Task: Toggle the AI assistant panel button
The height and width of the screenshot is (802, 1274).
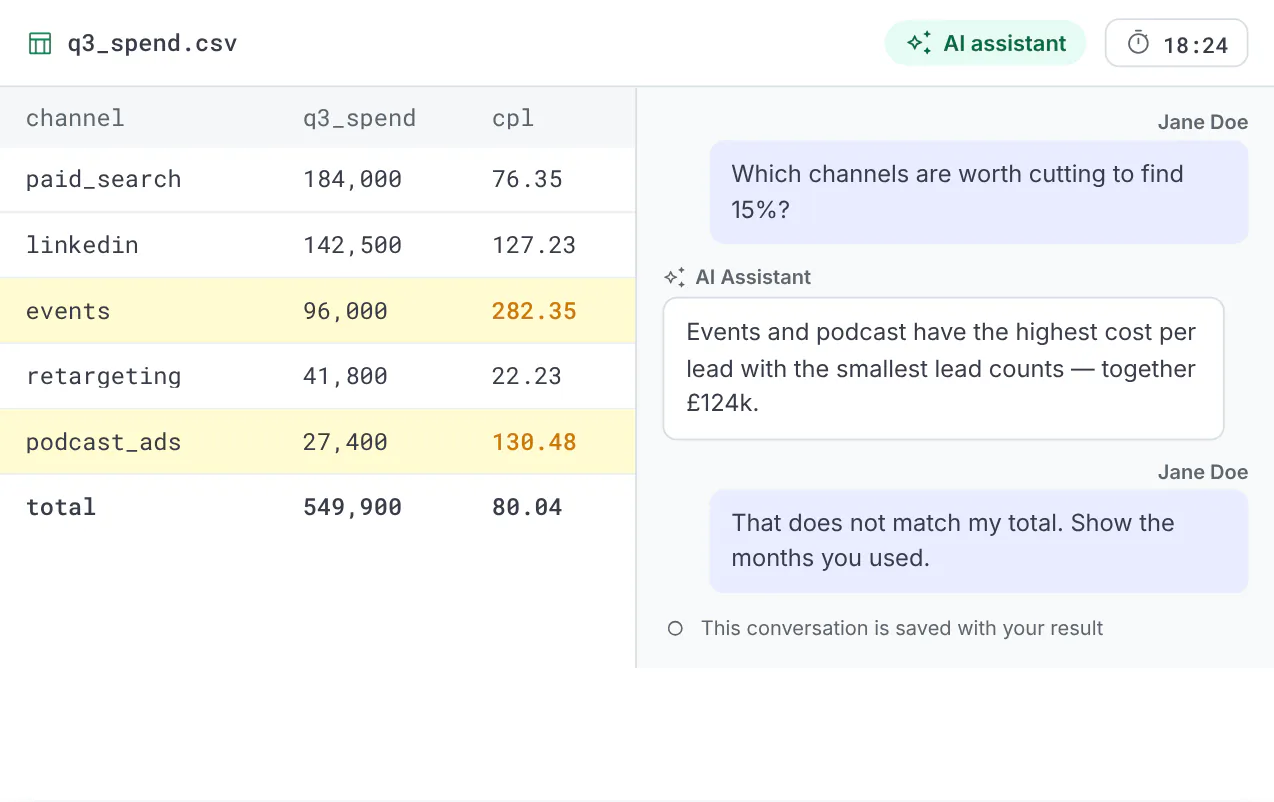Action: 985,43
